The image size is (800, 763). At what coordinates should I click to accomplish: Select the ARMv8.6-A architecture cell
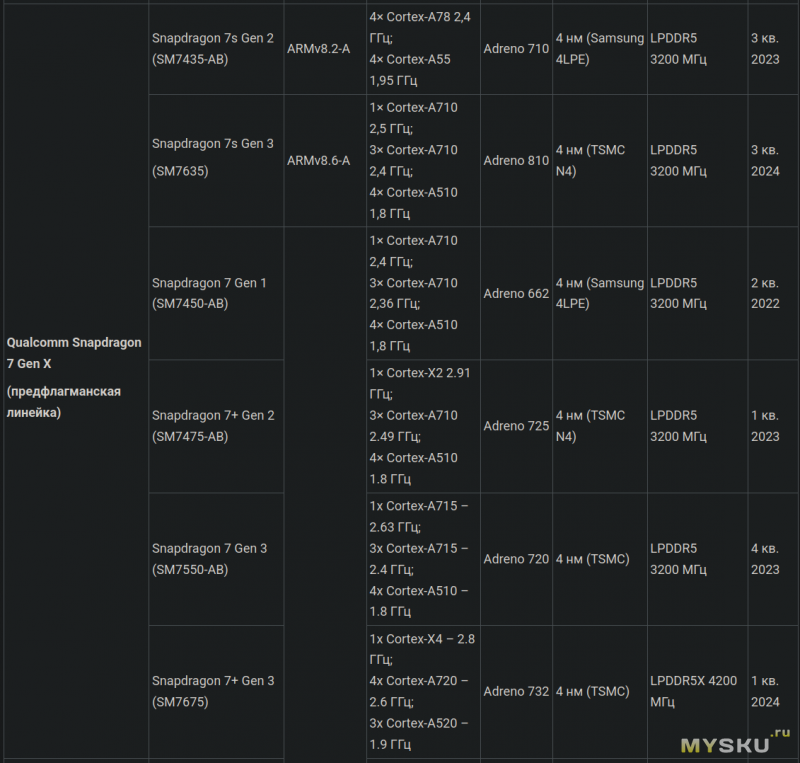pos(318,160)
